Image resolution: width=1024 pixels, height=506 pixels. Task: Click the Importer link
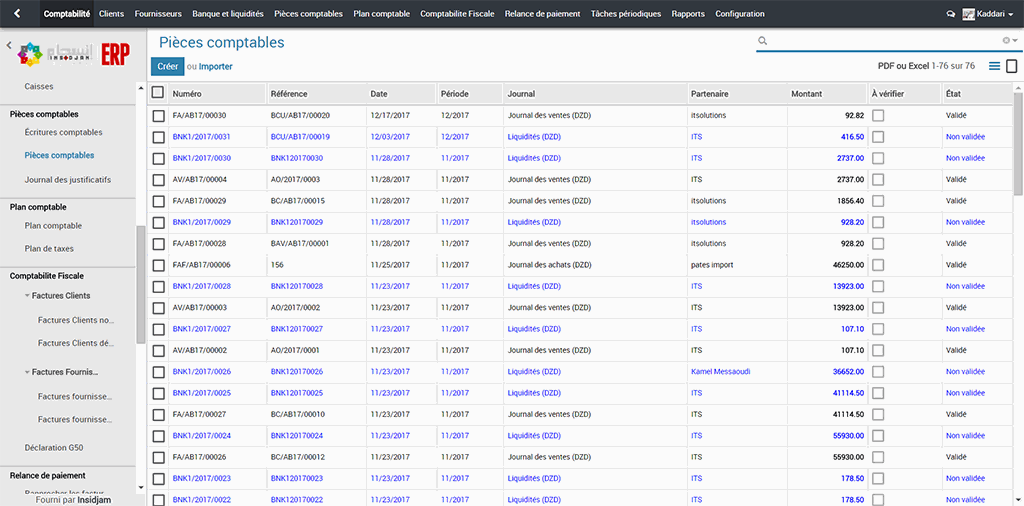[x=215, y=67]
